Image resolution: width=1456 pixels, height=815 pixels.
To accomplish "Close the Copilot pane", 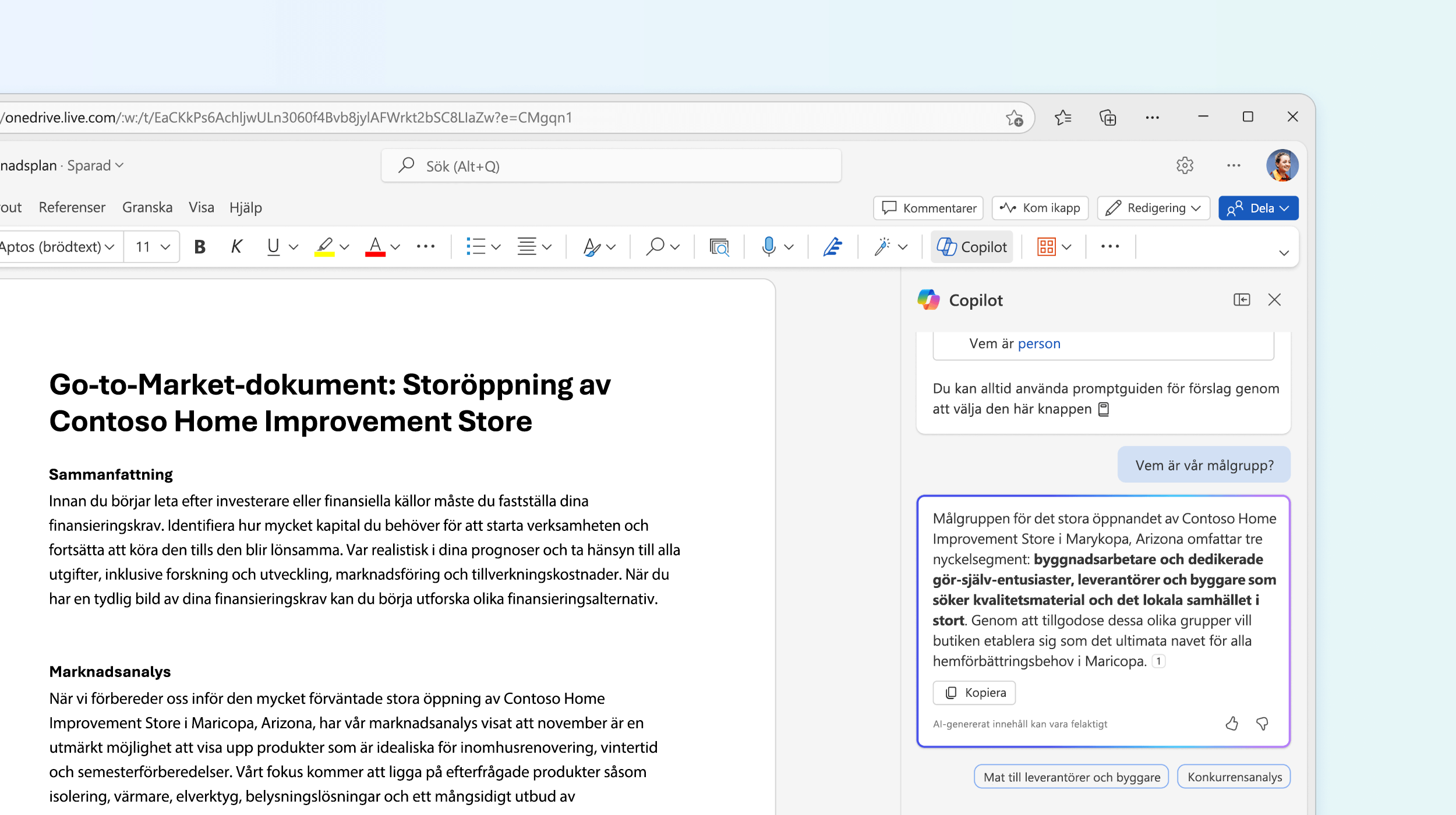I will (x=1274, y=300).
